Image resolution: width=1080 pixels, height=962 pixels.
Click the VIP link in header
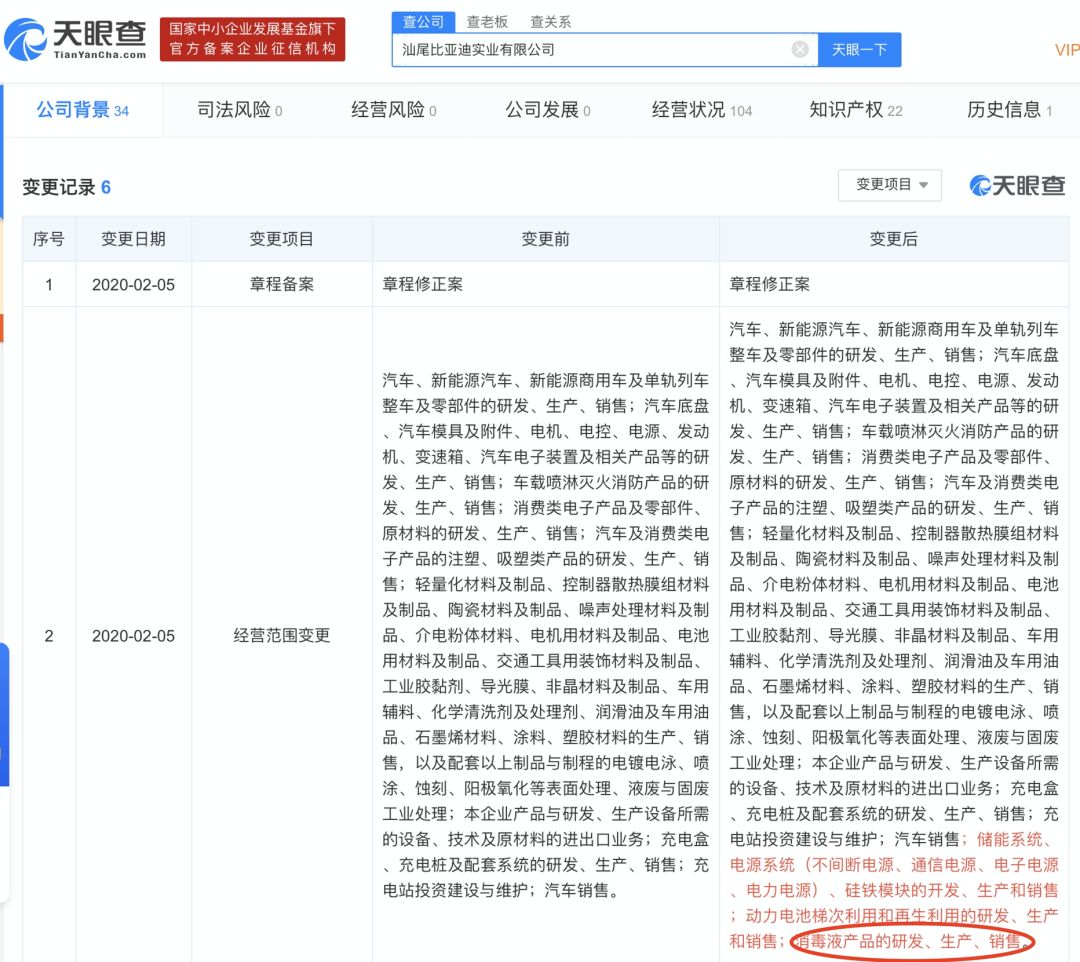[x=1066, y=50]
